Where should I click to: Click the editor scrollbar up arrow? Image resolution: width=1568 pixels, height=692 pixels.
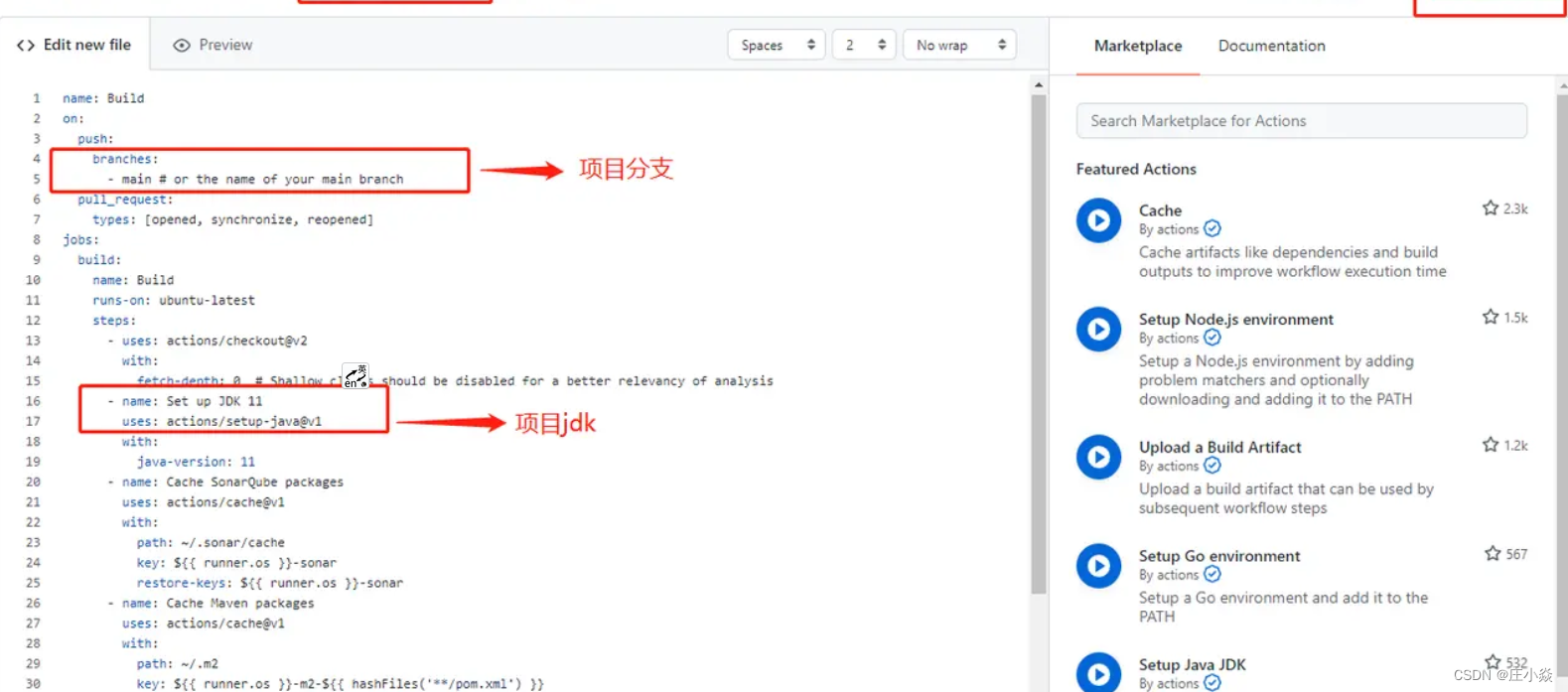(1039, 85)
